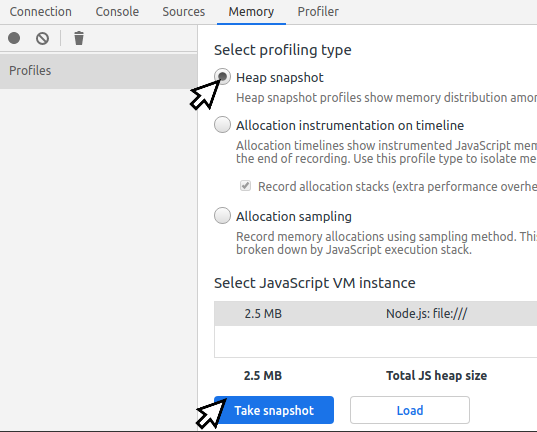The image size is (537, 432).
Task: Click the Memory tab
Action: pos(251,12)
